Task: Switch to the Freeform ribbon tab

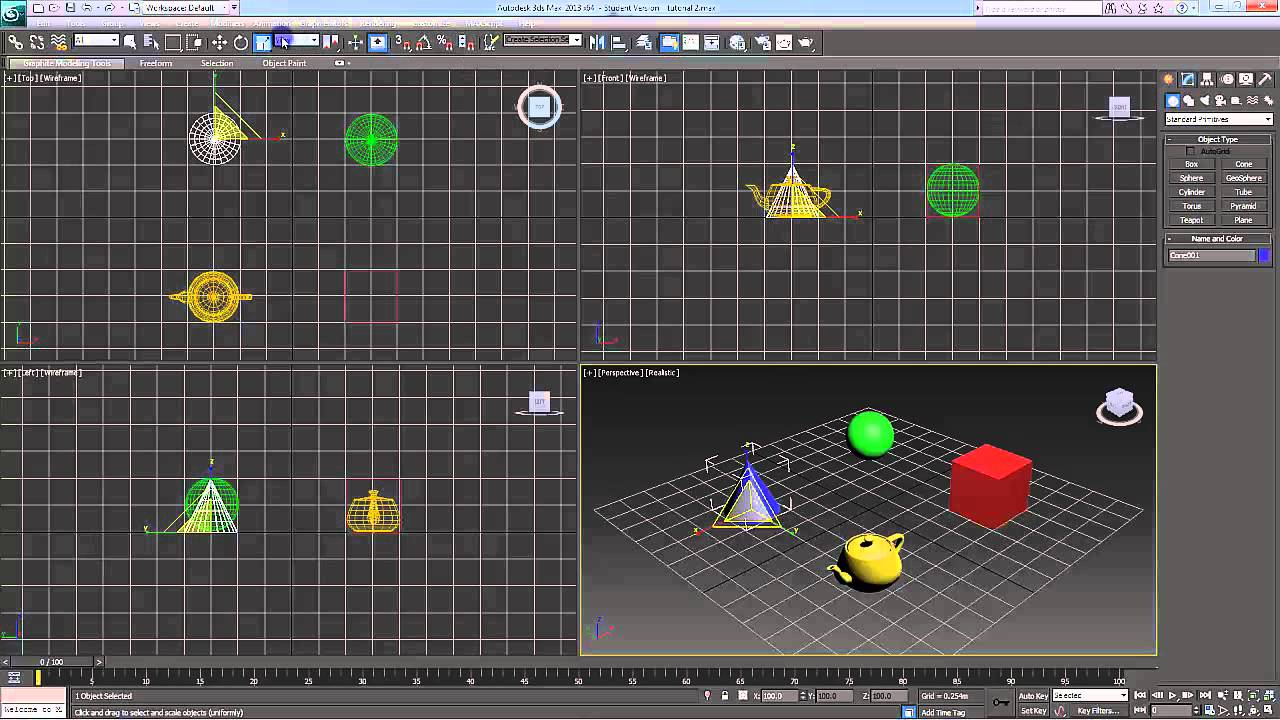Action: pos(156,63)
